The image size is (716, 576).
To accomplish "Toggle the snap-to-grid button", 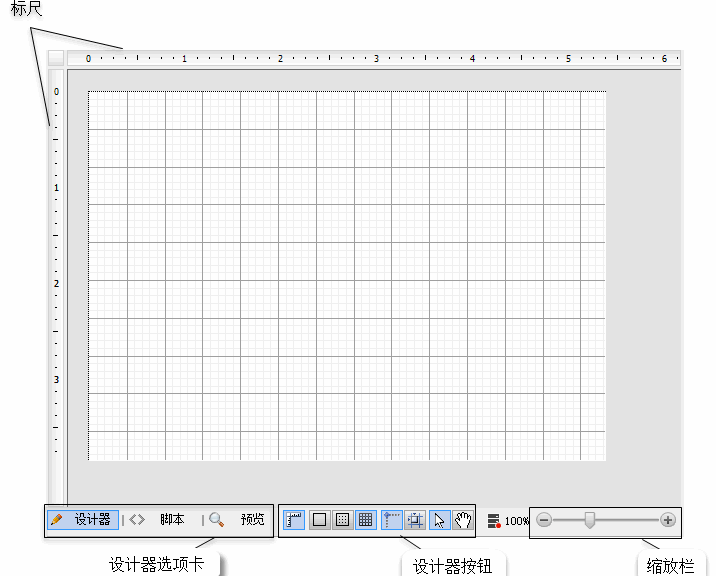I will pyautogui.click(x=415, y=520).
